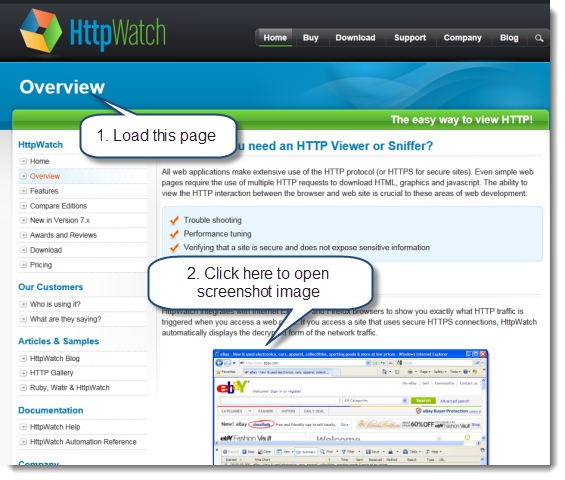
Task: Open the Pricing sidebar link
Action: 41,265
